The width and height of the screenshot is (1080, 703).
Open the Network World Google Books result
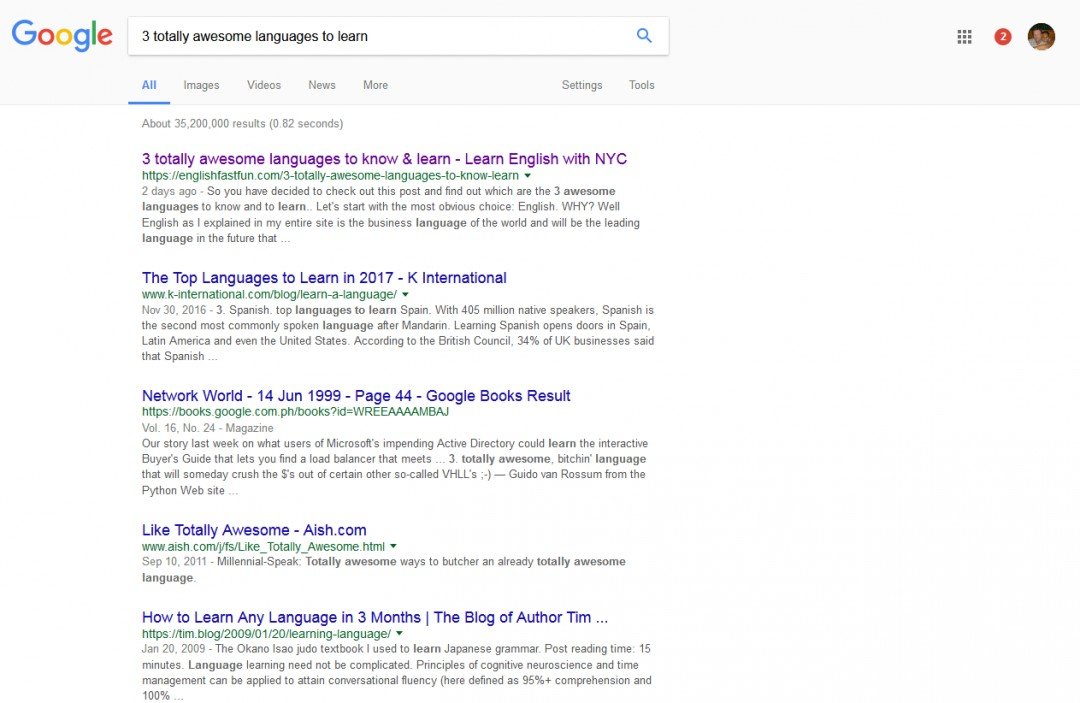356,396
